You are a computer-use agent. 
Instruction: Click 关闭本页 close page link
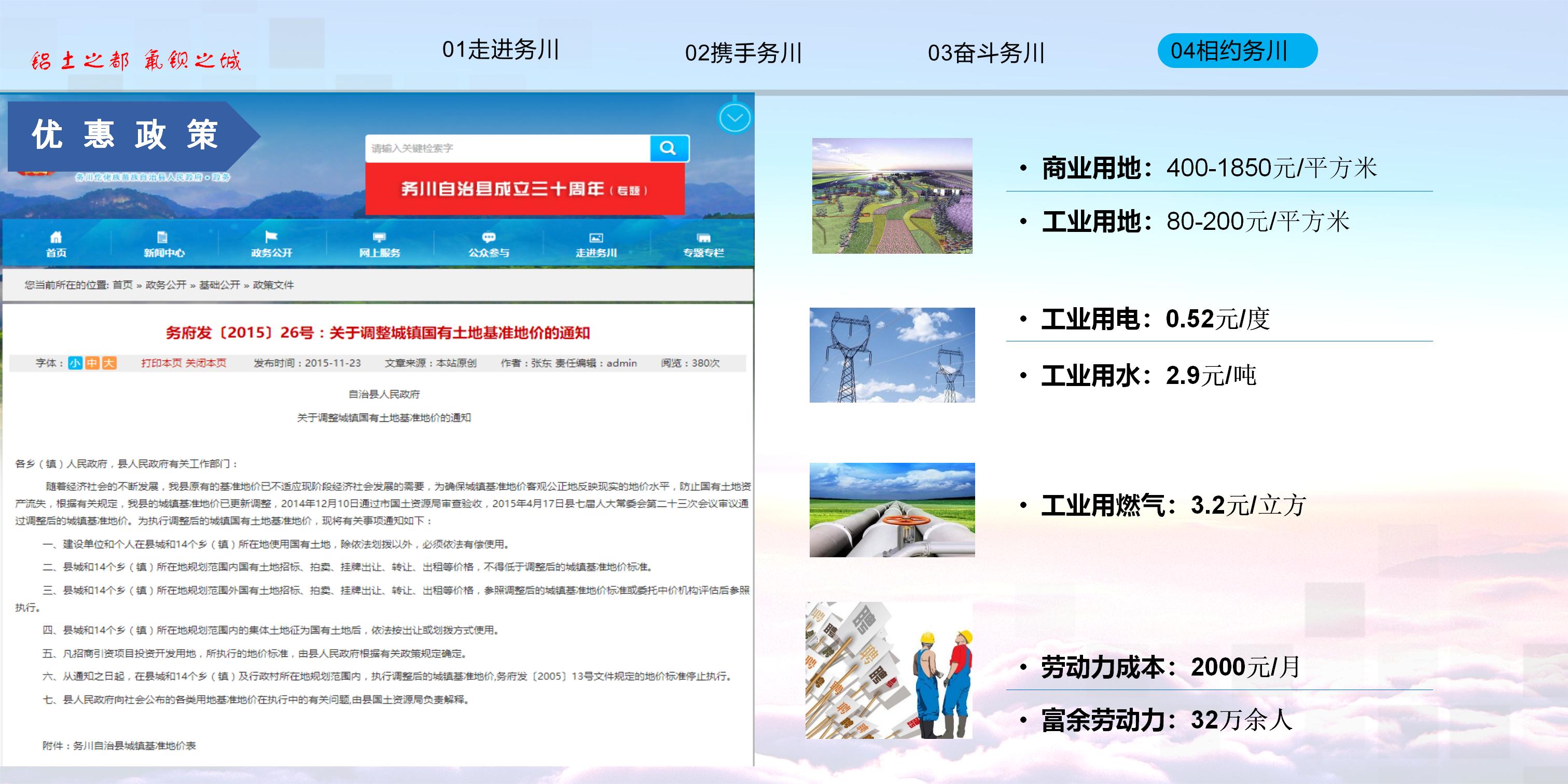[x=206, y=363]
